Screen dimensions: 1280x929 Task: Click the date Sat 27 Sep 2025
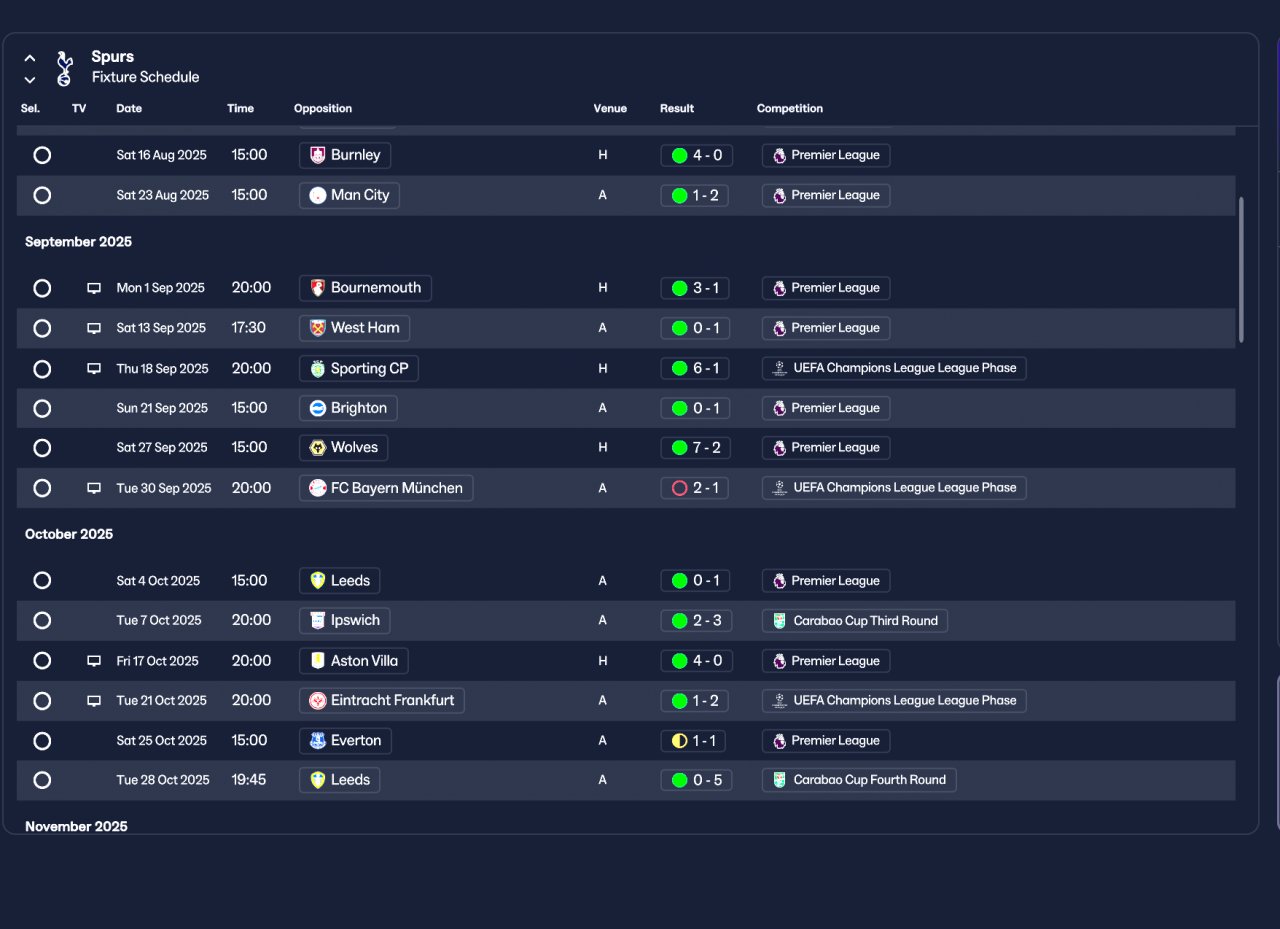[162, 448]
